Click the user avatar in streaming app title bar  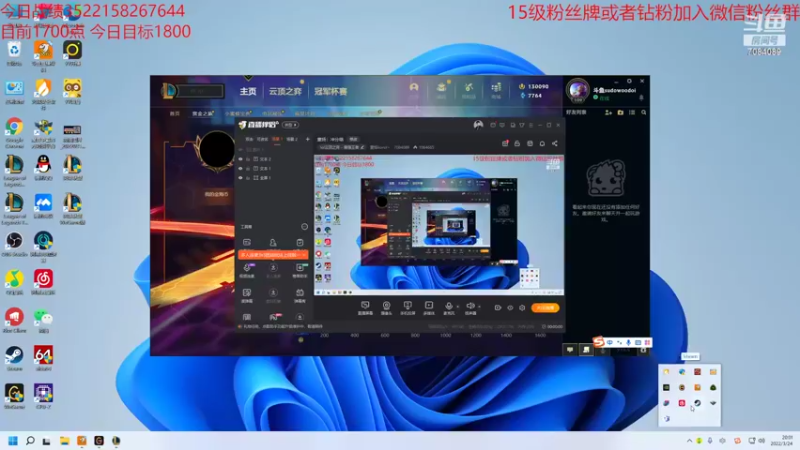[x=478, y=125]
